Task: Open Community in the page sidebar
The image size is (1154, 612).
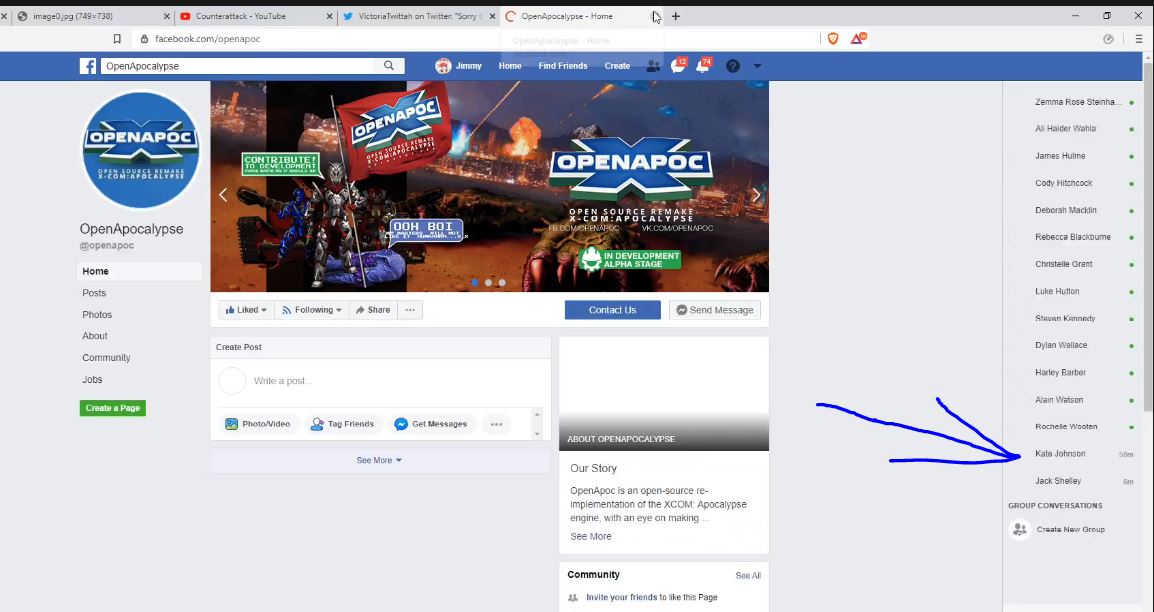Action: [x=106, y=357]
